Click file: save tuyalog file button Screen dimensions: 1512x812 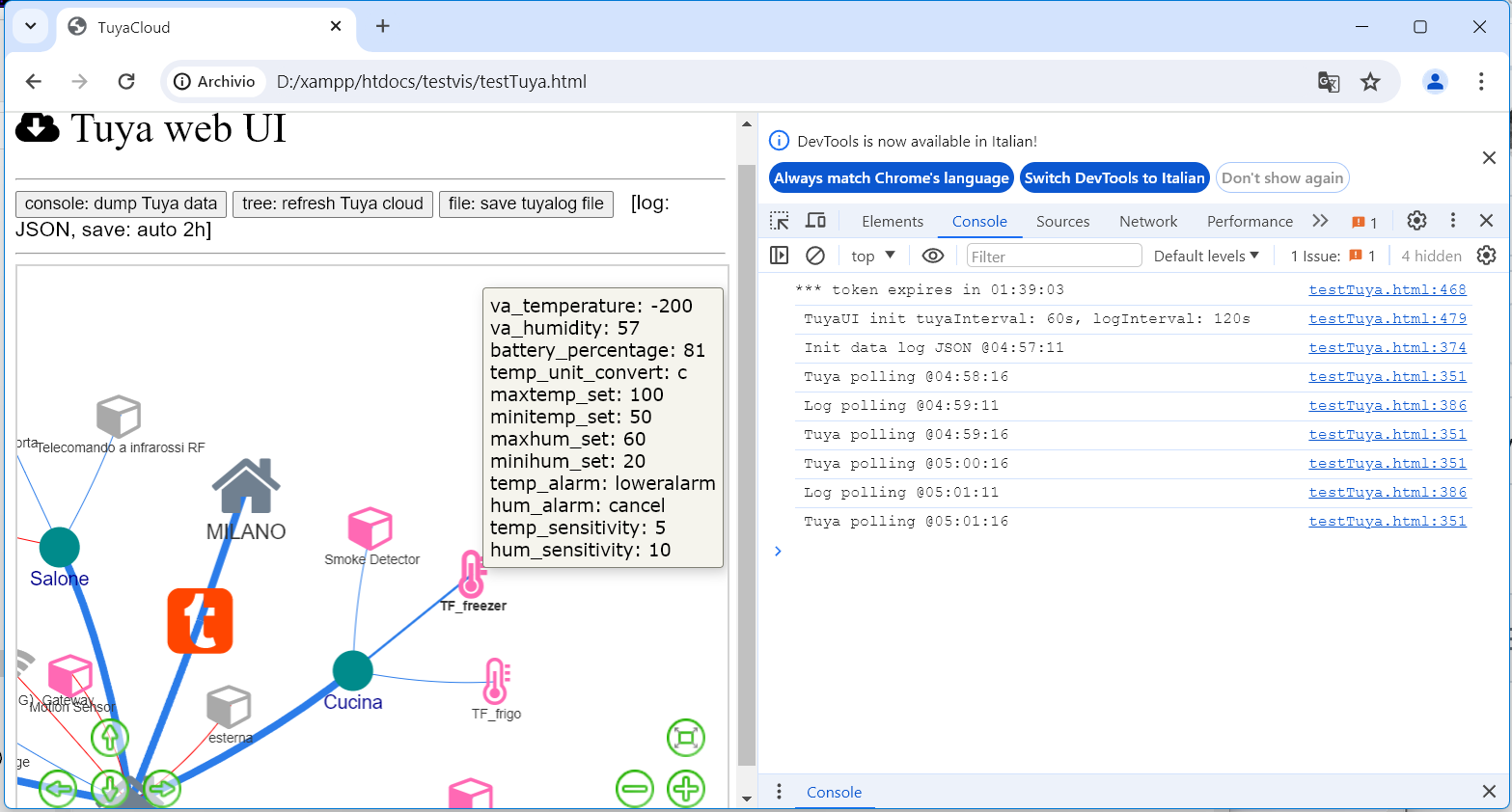click(x=526, y=203)
